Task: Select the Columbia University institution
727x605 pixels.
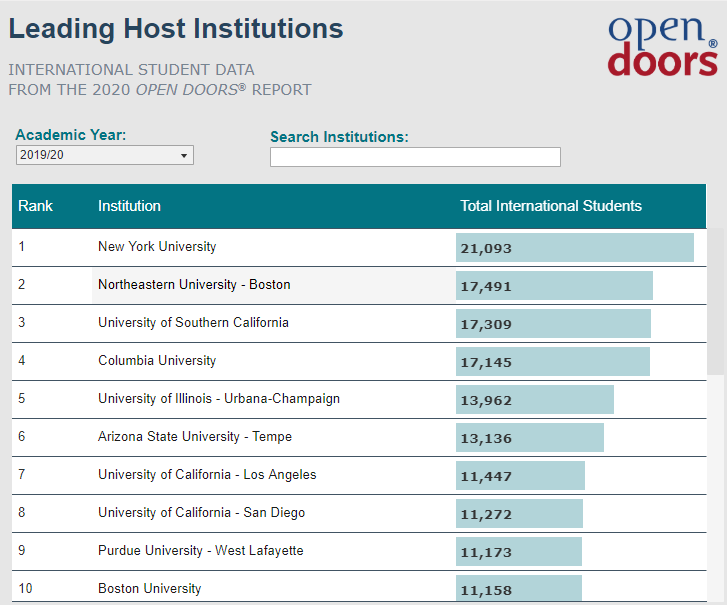Action: 157,361
